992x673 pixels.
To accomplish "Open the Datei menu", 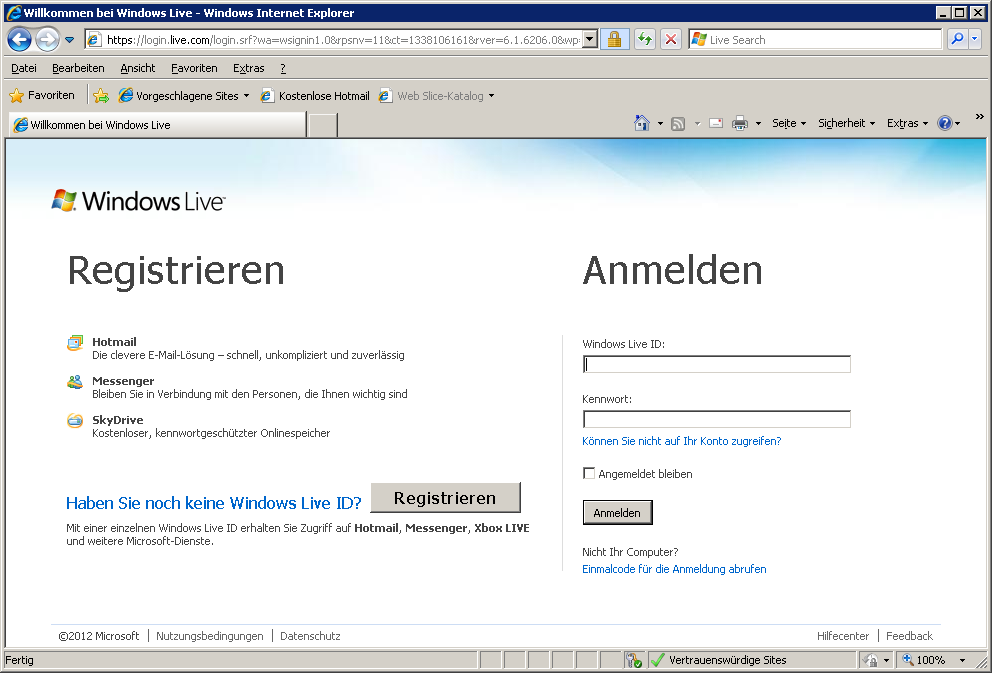I will 24,68.
